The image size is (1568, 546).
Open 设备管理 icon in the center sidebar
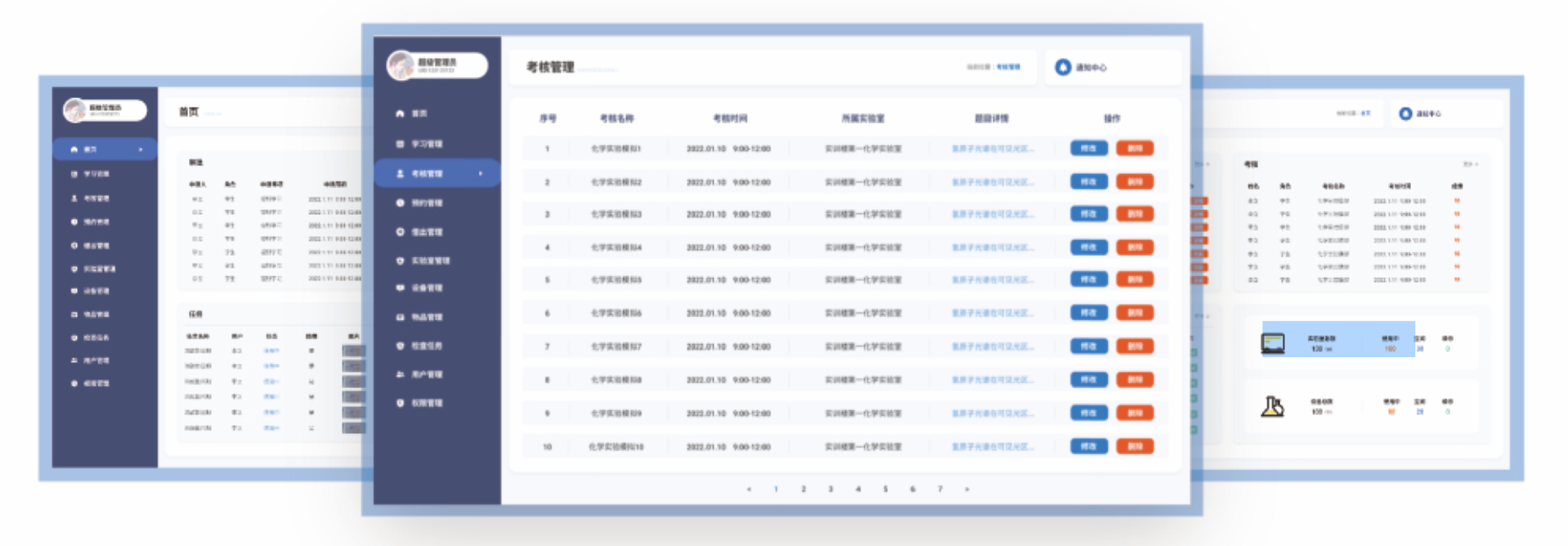coord(400,288)
